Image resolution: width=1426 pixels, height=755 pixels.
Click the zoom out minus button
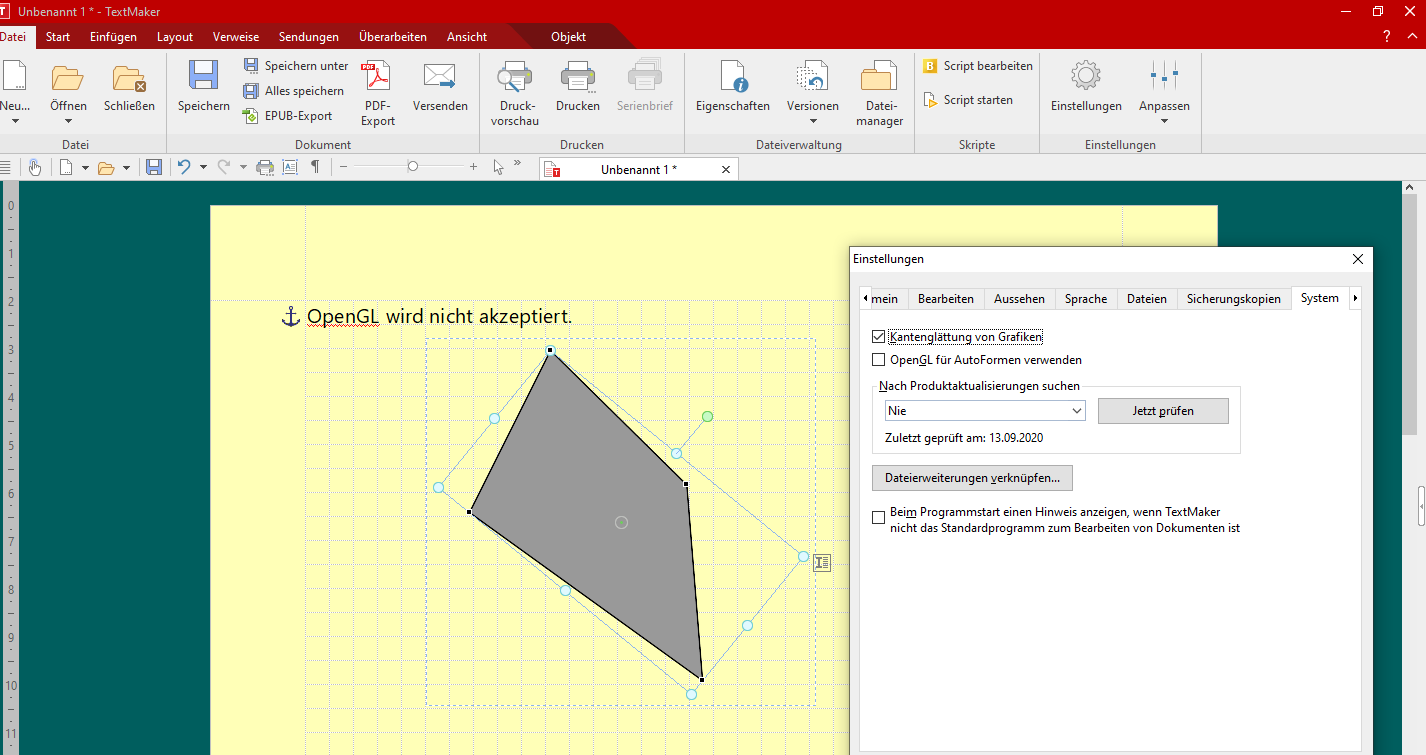(x=343, y=167)
